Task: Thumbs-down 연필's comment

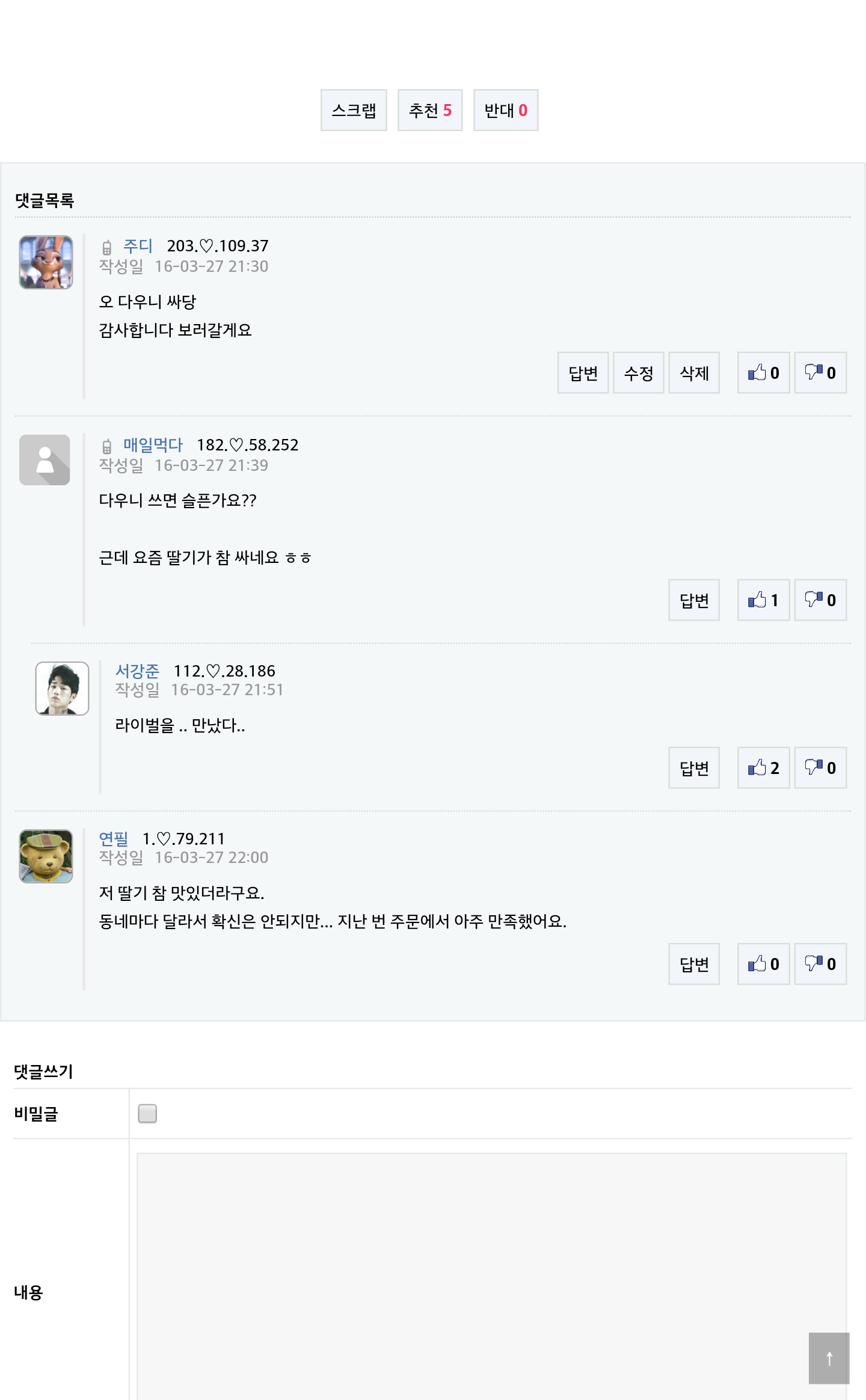Action: pos(820,964)
